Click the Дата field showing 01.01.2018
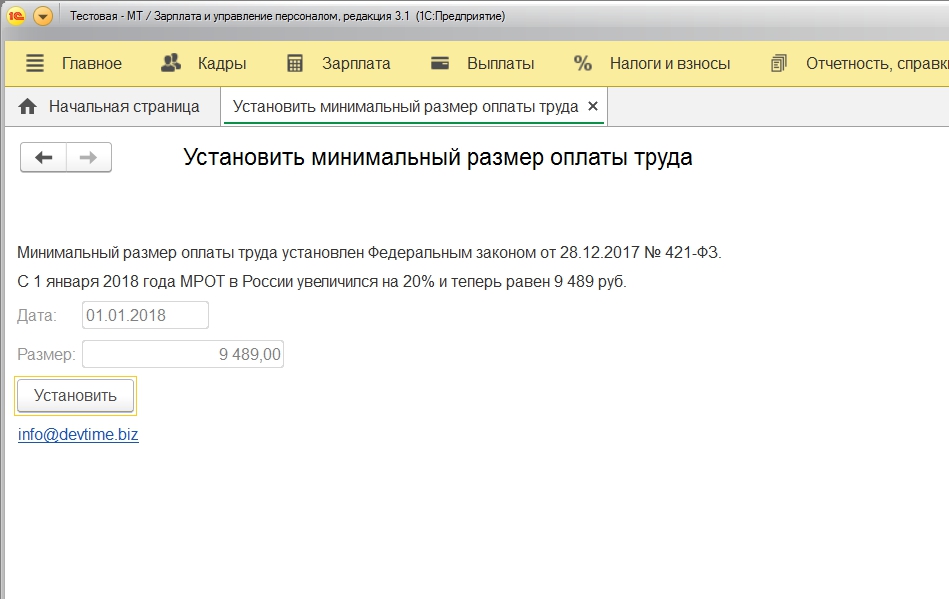Image resolution: width=949 pixels, height=599 pixels. point(145,315)
